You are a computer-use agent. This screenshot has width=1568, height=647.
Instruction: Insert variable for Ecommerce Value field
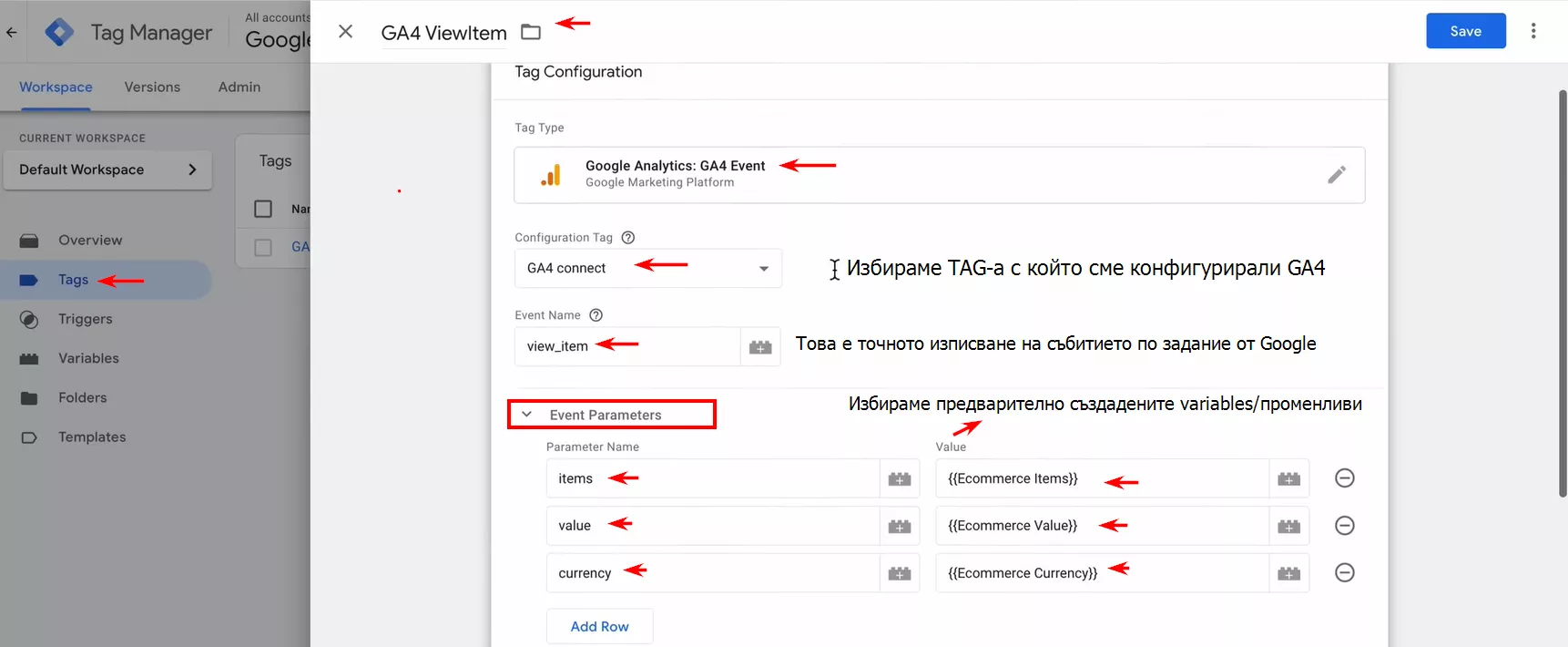click(x=1288, y=527)
